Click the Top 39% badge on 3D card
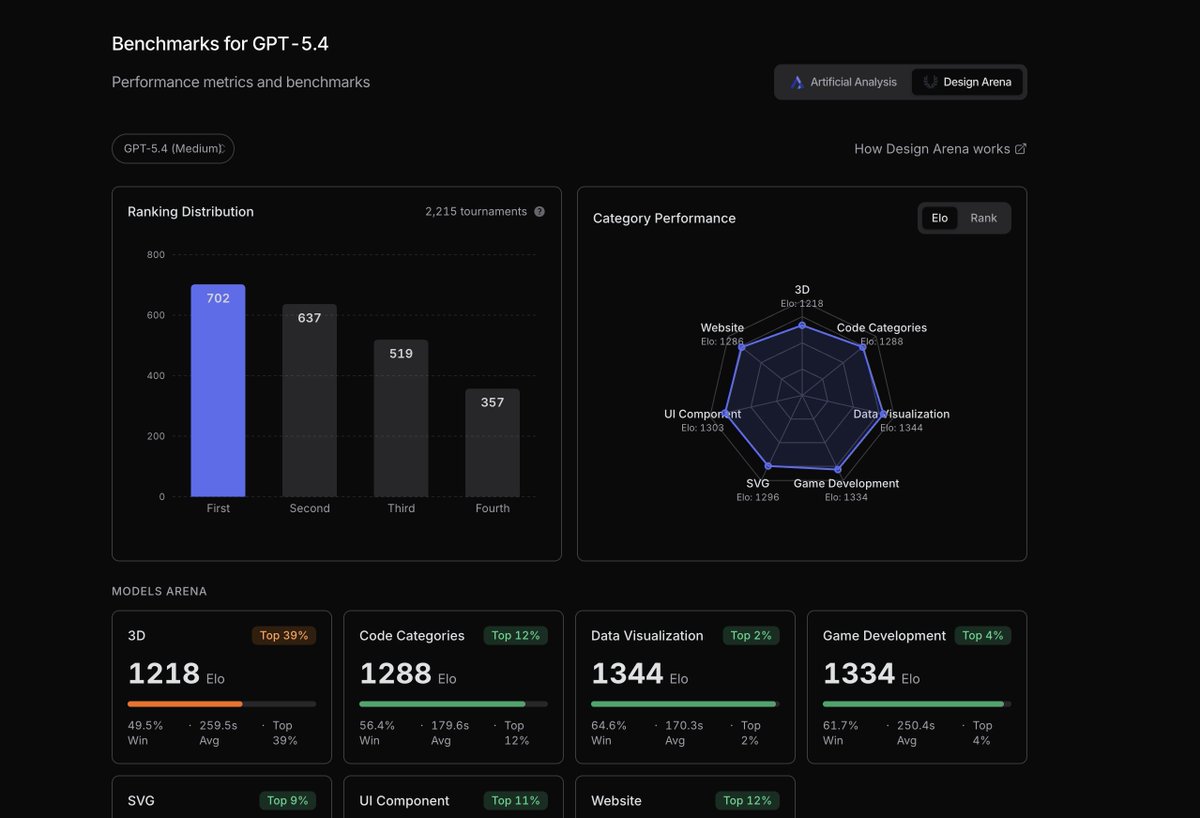The image size is (1200, 818). (x=284, y=635)
